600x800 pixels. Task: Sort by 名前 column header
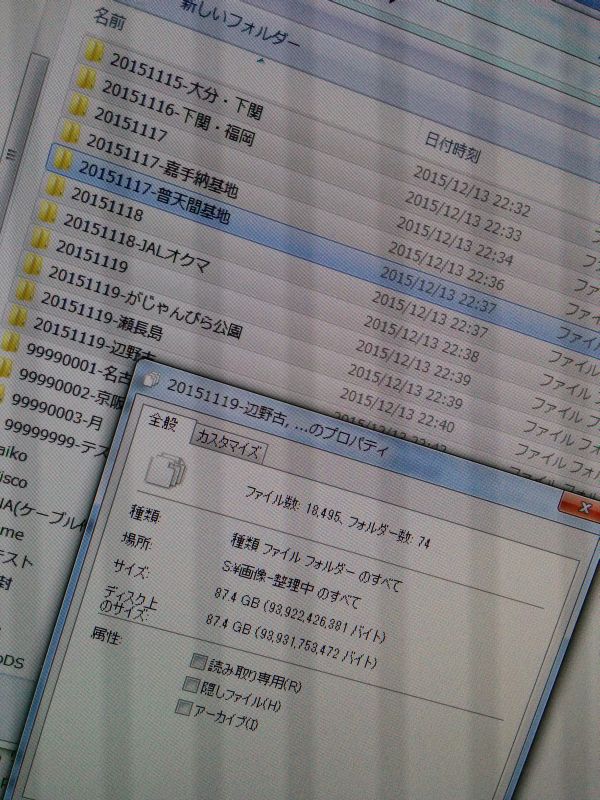pos(108,19)
